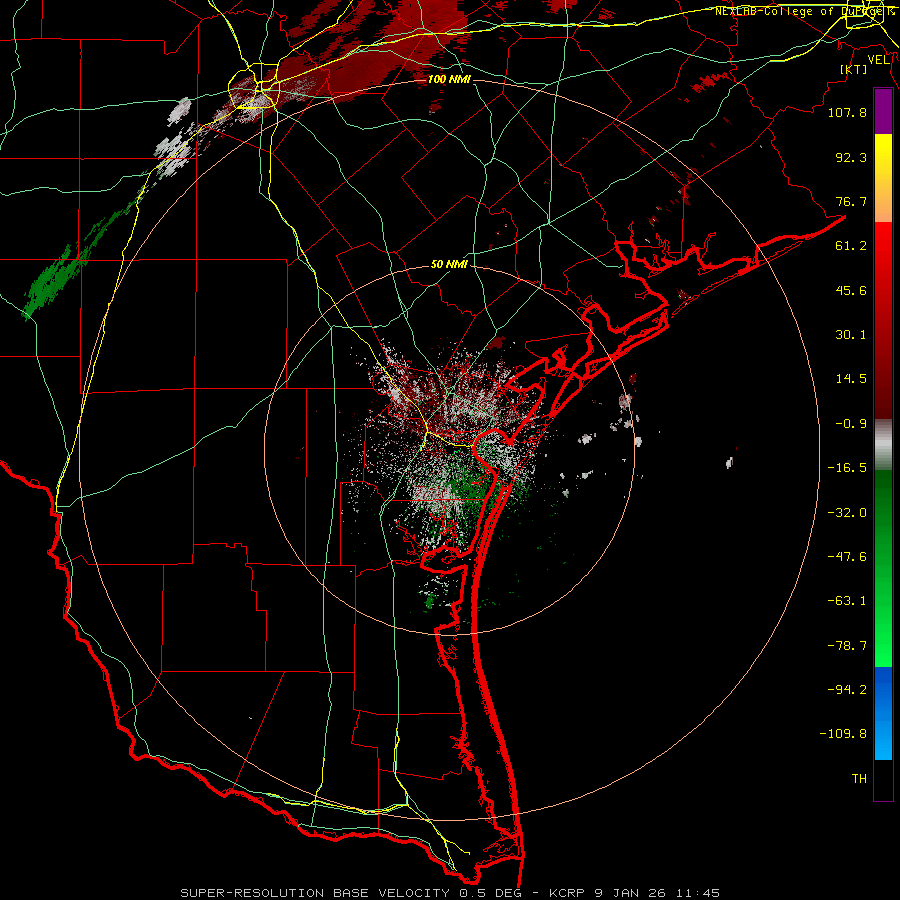Click the TH legend label
The width and height of the screenshot is (900, 900).
(859, 779)
